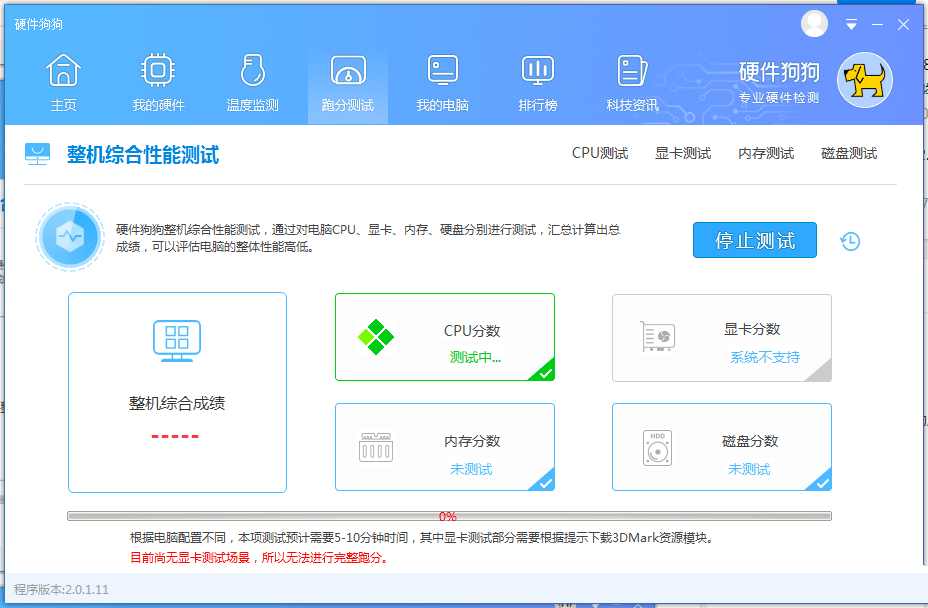Click the 整机综合性能测试 heading
The width and height of the screenshot is (928, 608).
click(x=143, y=155)
